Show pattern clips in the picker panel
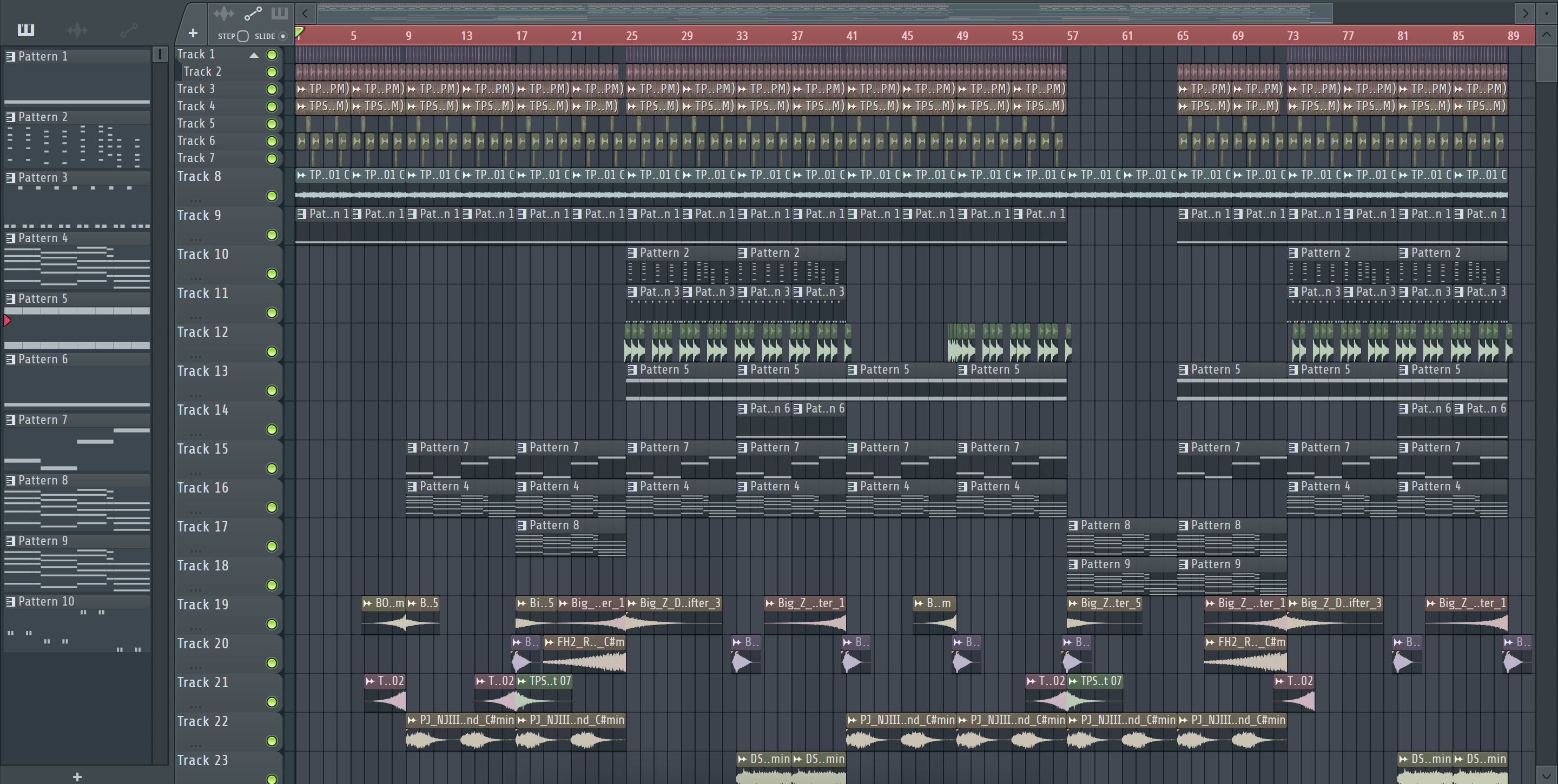 pyautogui.click(x=26, y=30)
